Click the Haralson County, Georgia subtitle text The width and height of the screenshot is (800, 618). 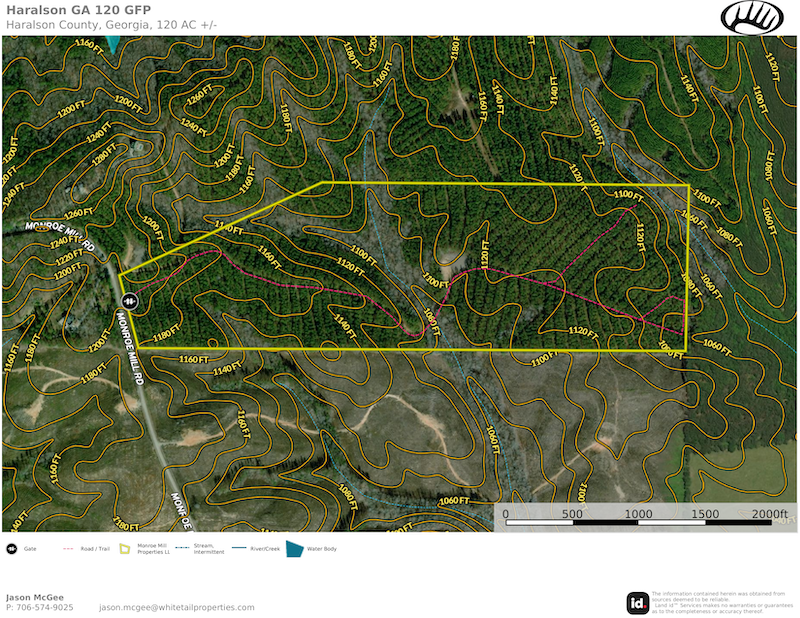(x=118, y=24)
